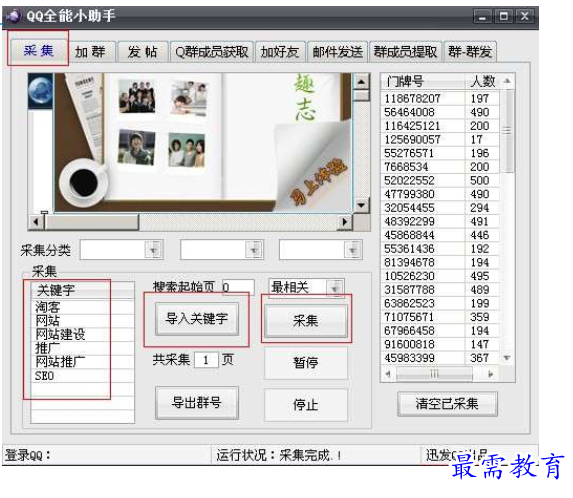
Task: Click group list horizontal scroll-right arrow
Action: (490, 374)
